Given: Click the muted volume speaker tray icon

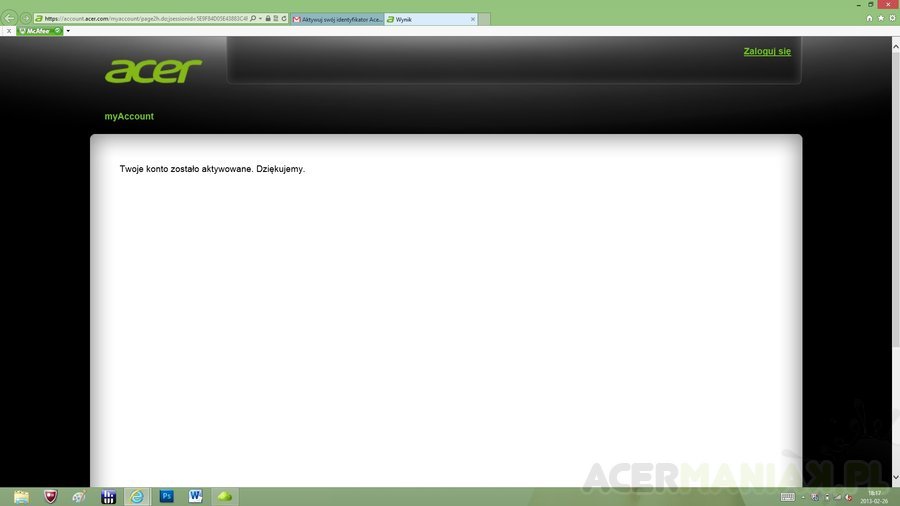Looking at the screenshot, I should click(x=849, y=497).
